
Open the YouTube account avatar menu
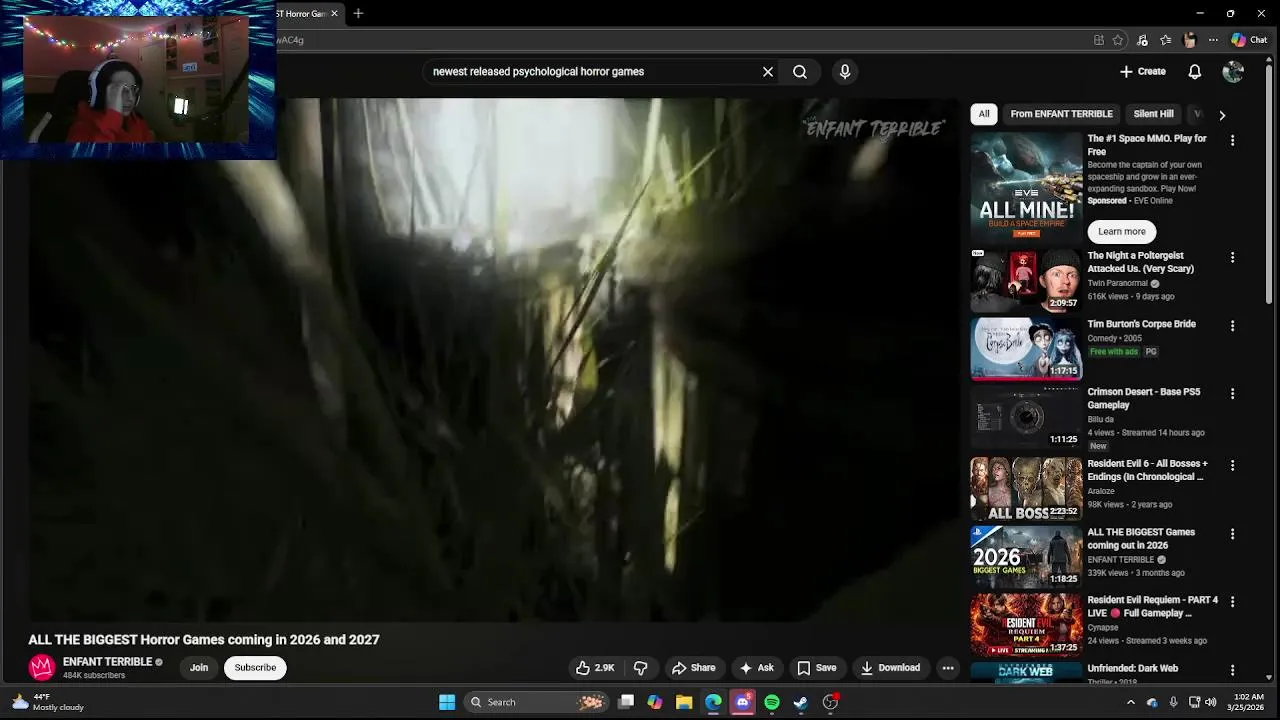(1233, 72)
